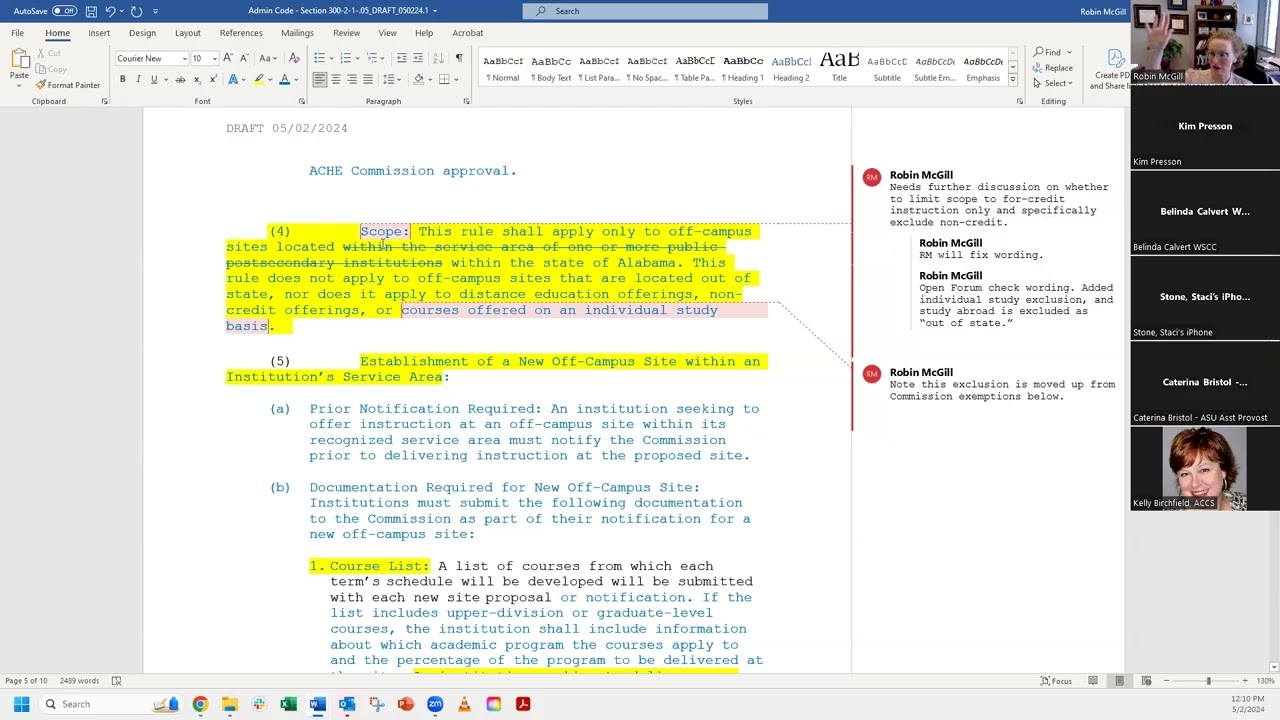Image resolution: width=1280 pixels, height=720 pixels.
Task: Justify the paragraph text
Action: click(x=368, y=79)
